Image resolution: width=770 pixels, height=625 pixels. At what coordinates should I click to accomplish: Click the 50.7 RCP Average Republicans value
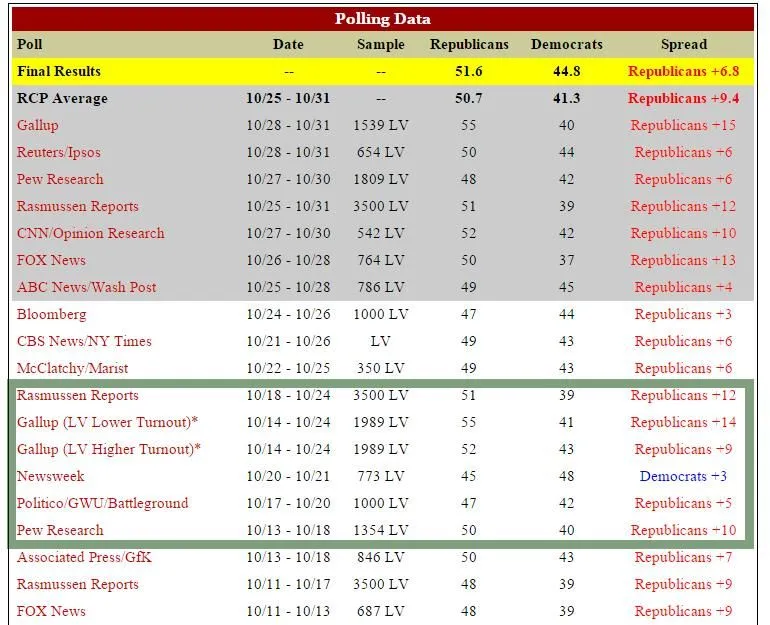[x=468, y=98]
